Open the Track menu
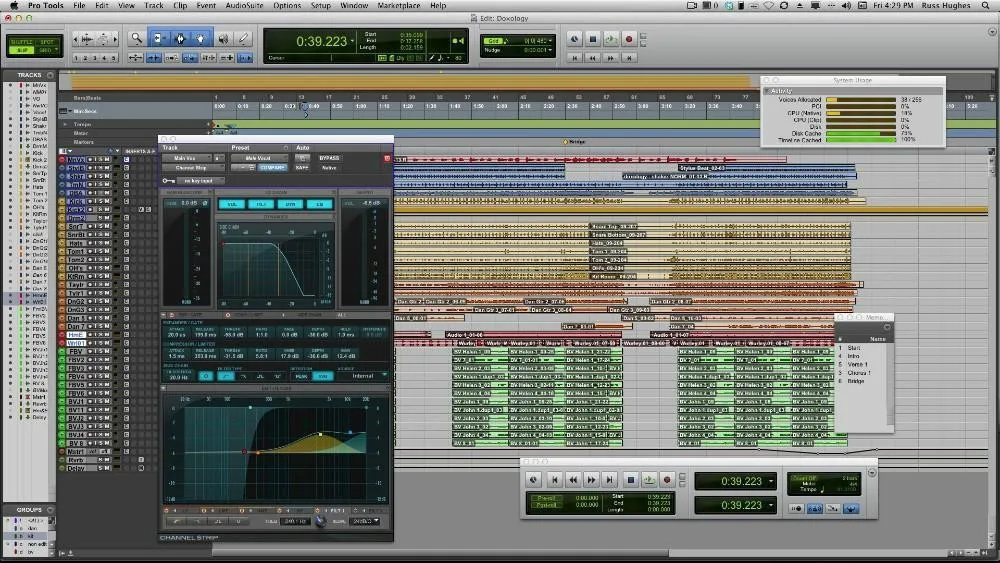1000x563 pixels. 154,5
